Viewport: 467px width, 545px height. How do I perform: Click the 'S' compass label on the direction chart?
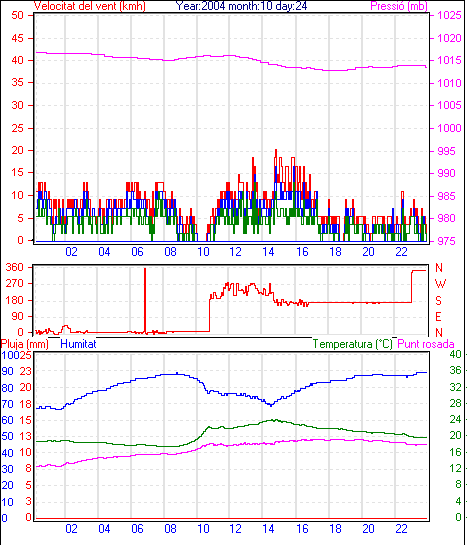point(439,300)
